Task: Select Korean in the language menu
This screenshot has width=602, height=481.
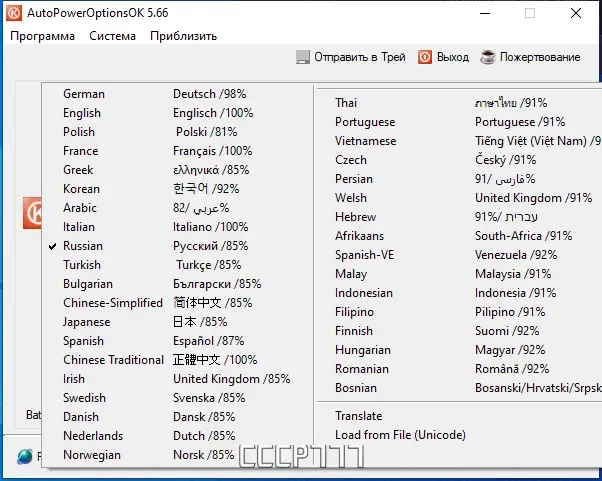Action: click(178, 189)
